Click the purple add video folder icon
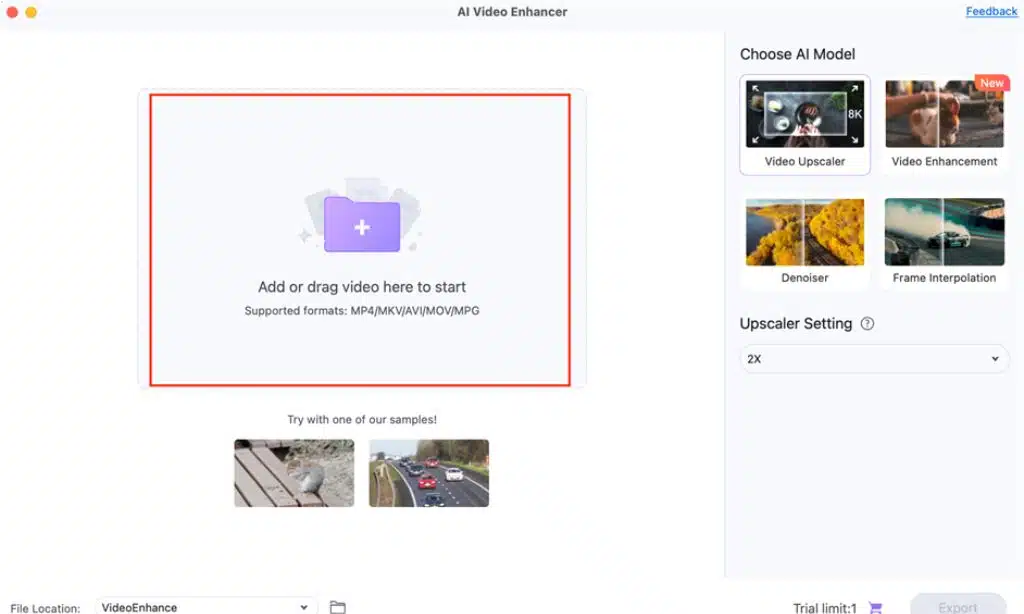 [x=362, y=225]
